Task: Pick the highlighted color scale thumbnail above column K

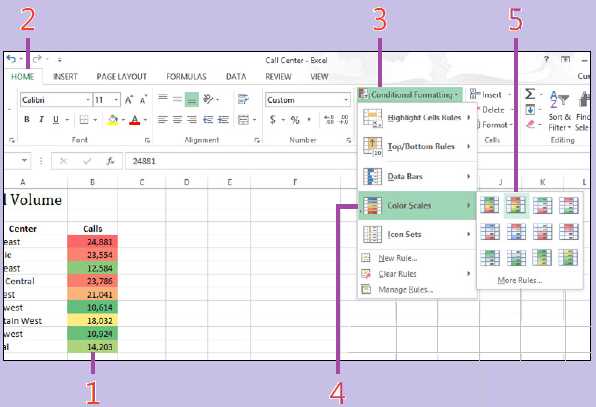Action: (517, 205)
